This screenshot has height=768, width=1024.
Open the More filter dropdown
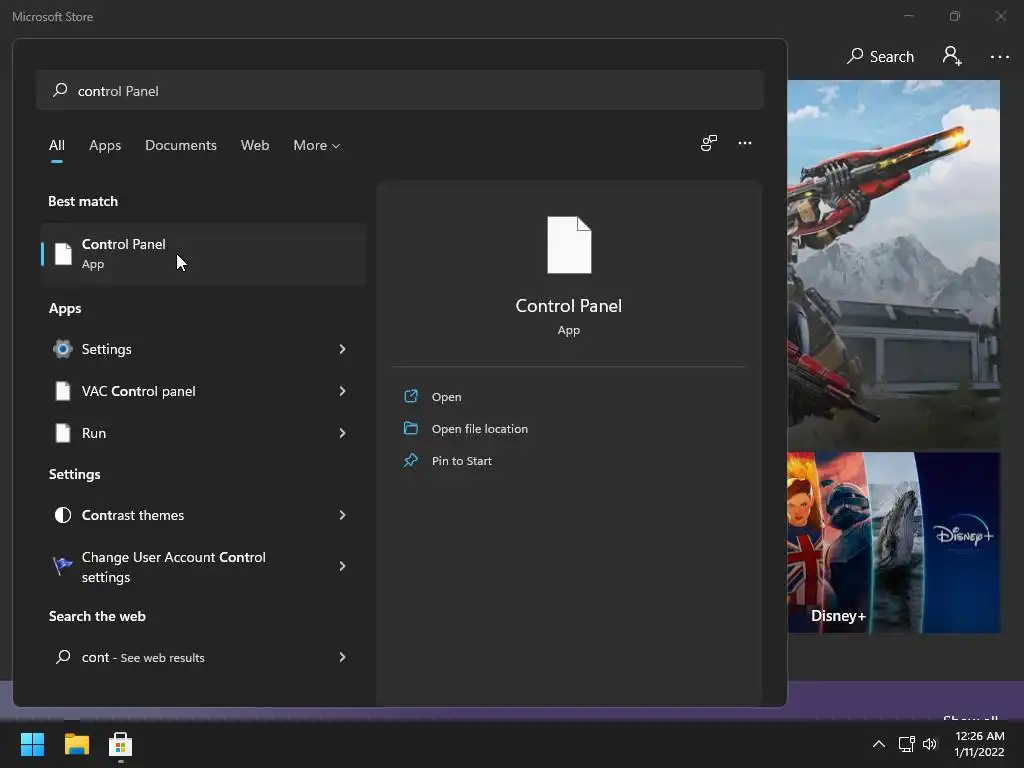317,146
